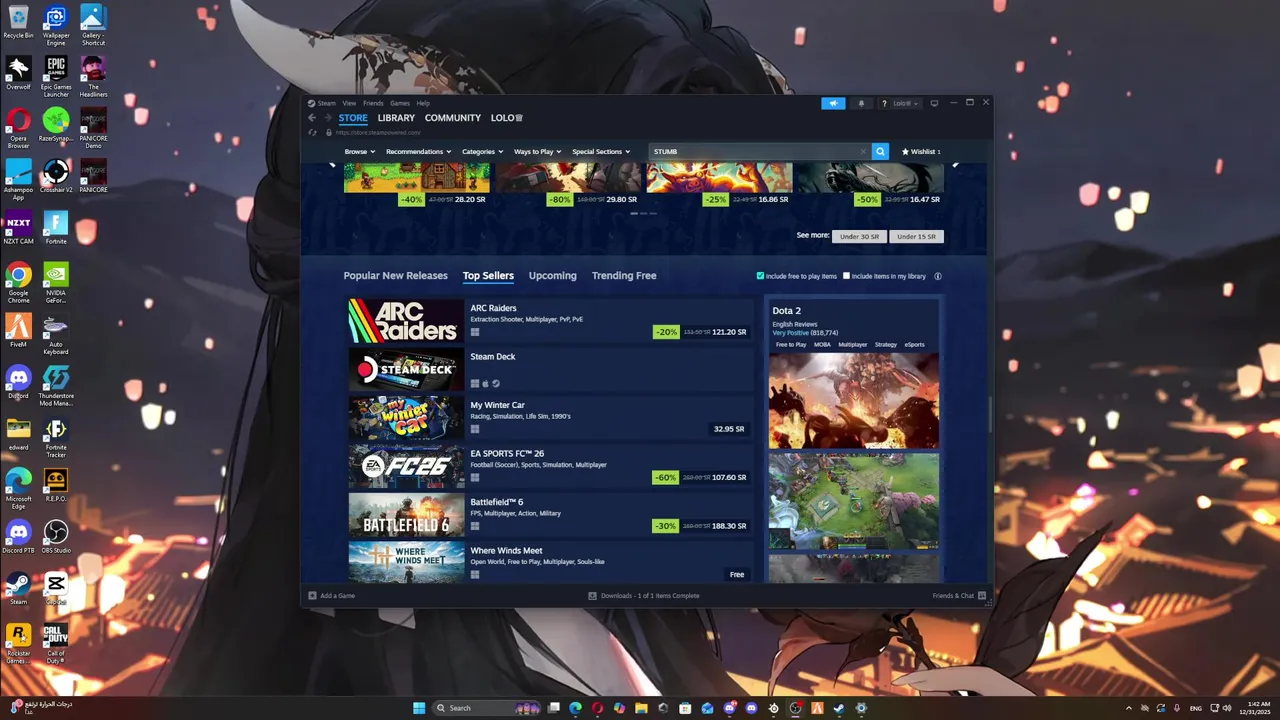Open the Rockstar Games desktop icon
Screen dimensions: 1280x720
18,643
